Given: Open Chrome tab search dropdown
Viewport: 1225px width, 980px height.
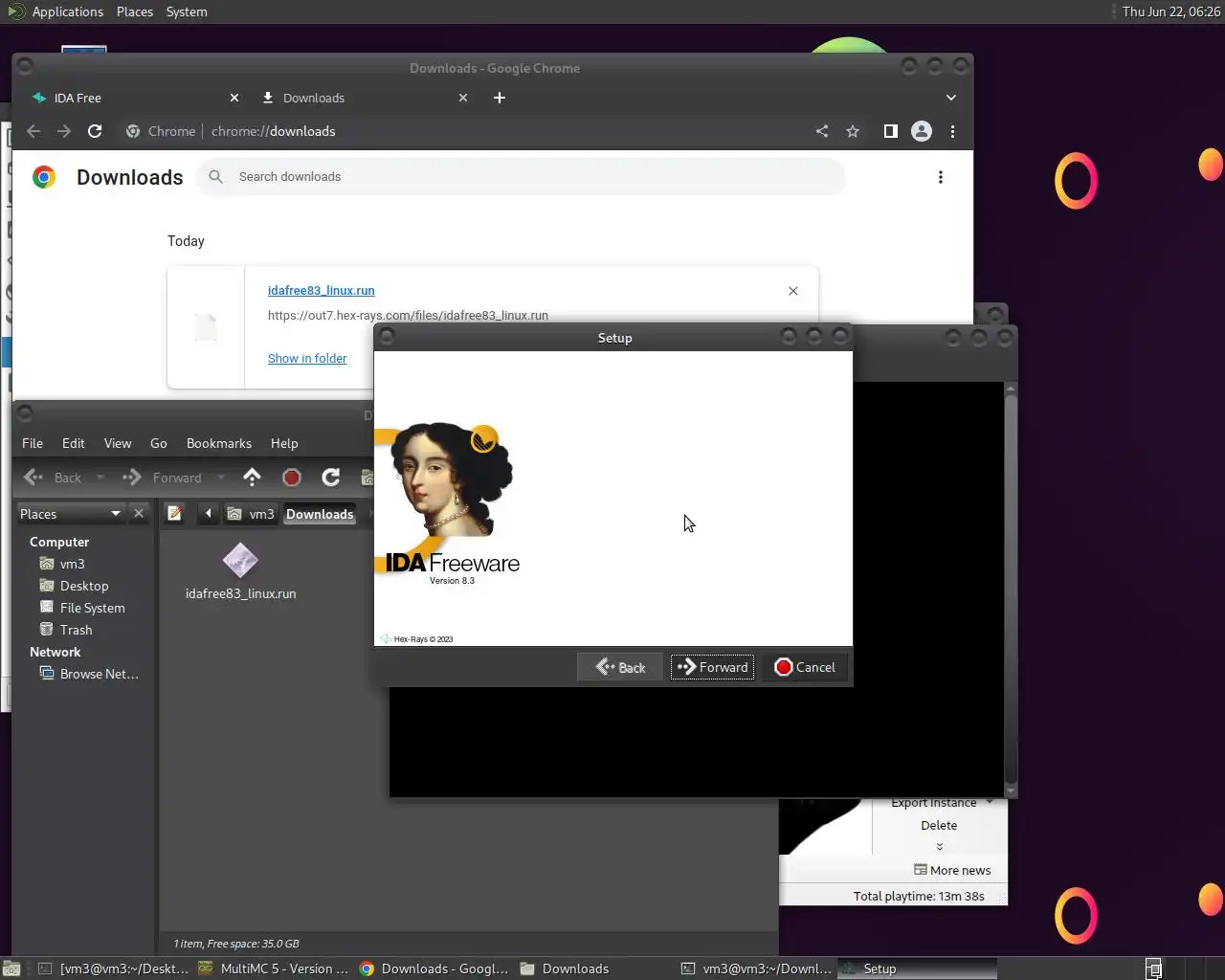Looking at the screenshot, I should coord(950,98).
